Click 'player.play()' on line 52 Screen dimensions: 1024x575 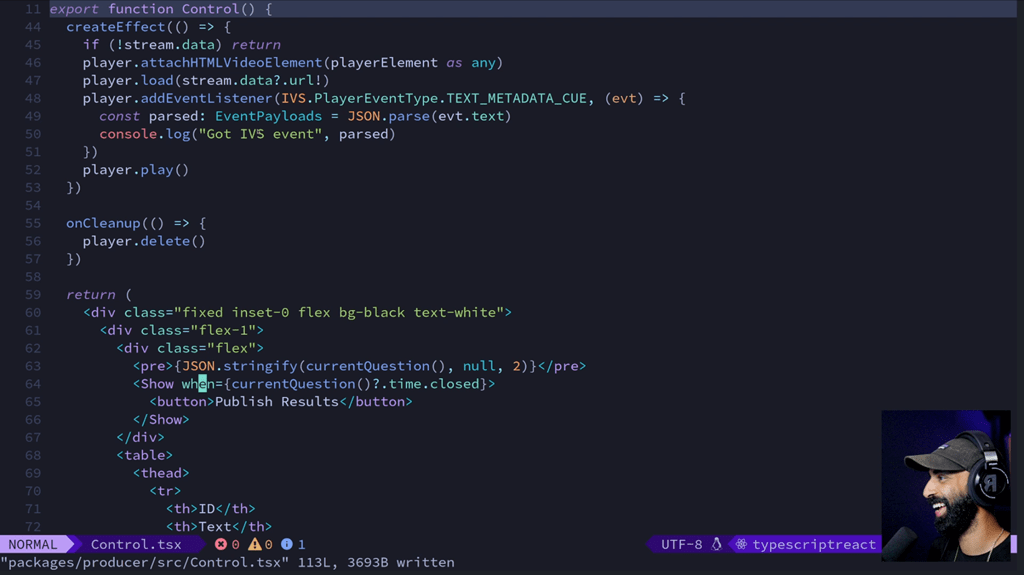pos(136,170)
